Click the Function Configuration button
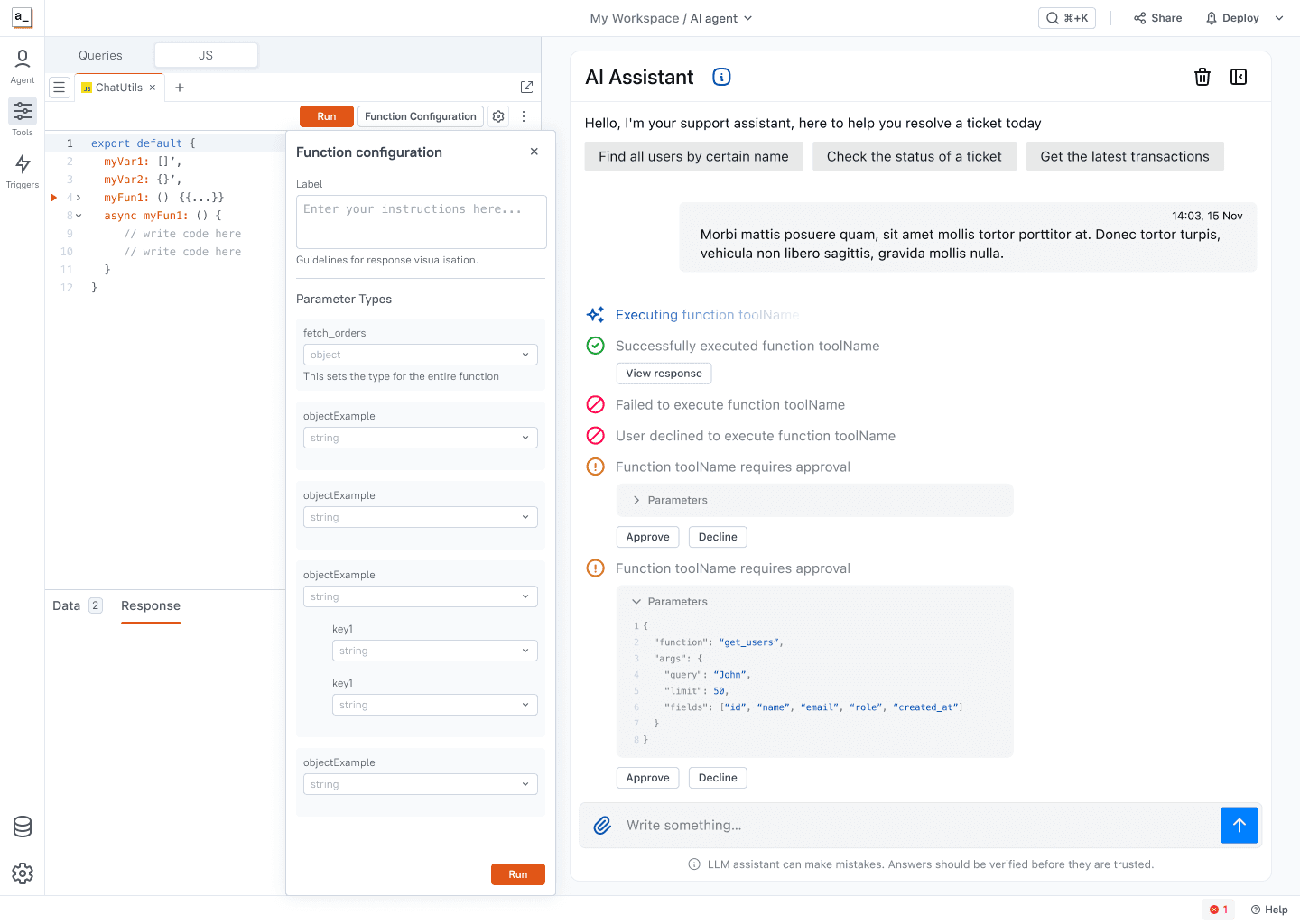 (421, 116)
